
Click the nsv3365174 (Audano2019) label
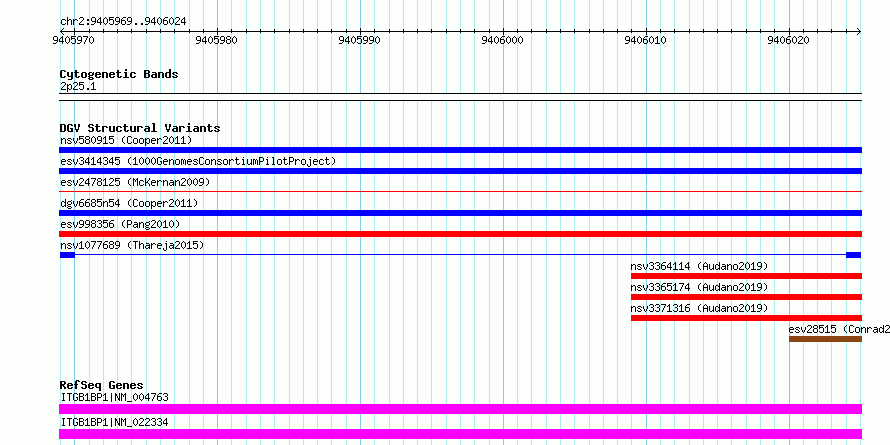click(699, 287)
